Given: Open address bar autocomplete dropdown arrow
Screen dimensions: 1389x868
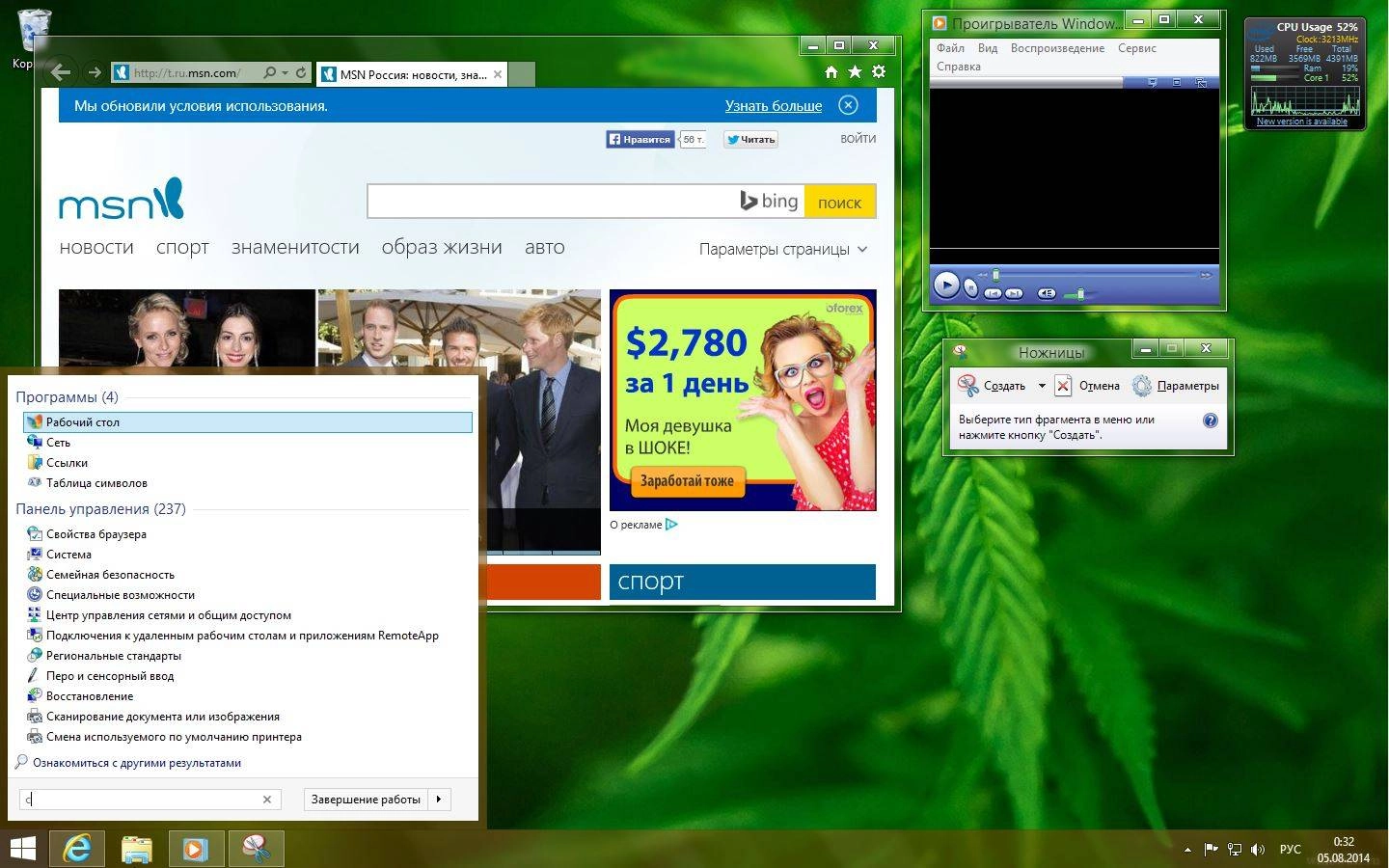Looking at the screenshot, I should (285, 72).
